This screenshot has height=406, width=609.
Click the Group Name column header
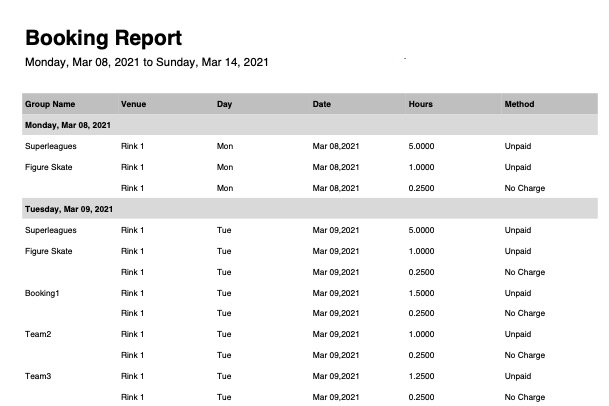pyautogui.click(x=50, y=104)
